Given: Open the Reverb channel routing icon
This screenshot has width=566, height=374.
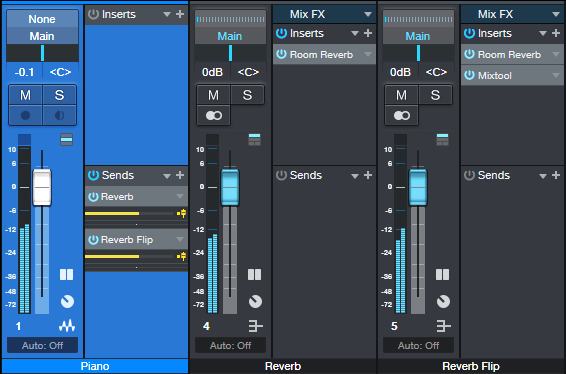Looking at the screenshot, I should coord(255,326).
